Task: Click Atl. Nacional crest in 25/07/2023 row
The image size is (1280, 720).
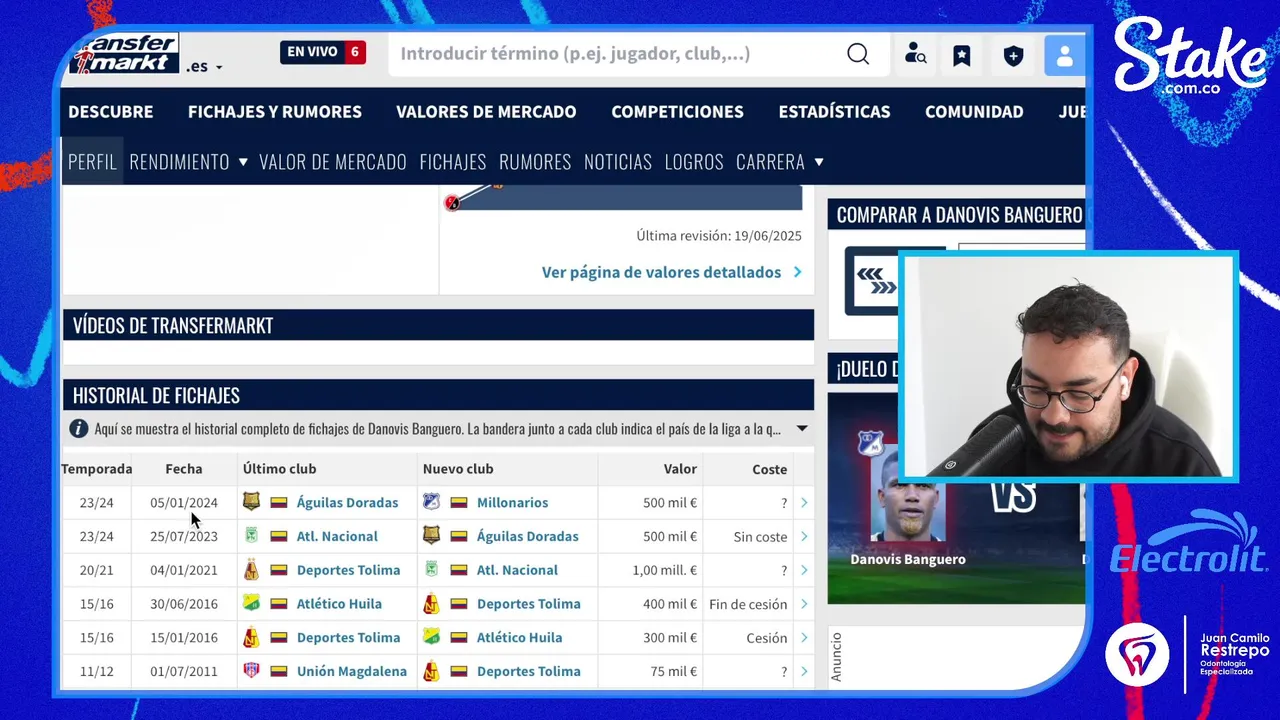Action: (x=251, y=536)
